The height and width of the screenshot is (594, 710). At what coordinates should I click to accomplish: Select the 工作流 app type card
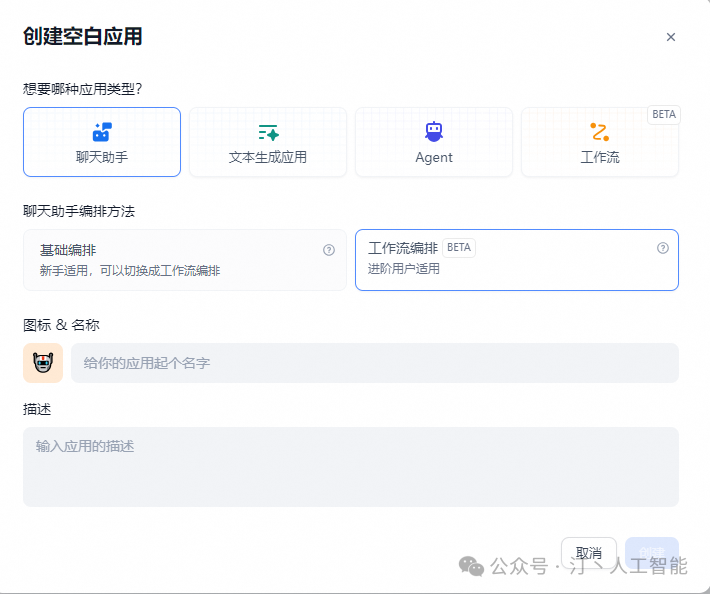click(x=600, y=142)
